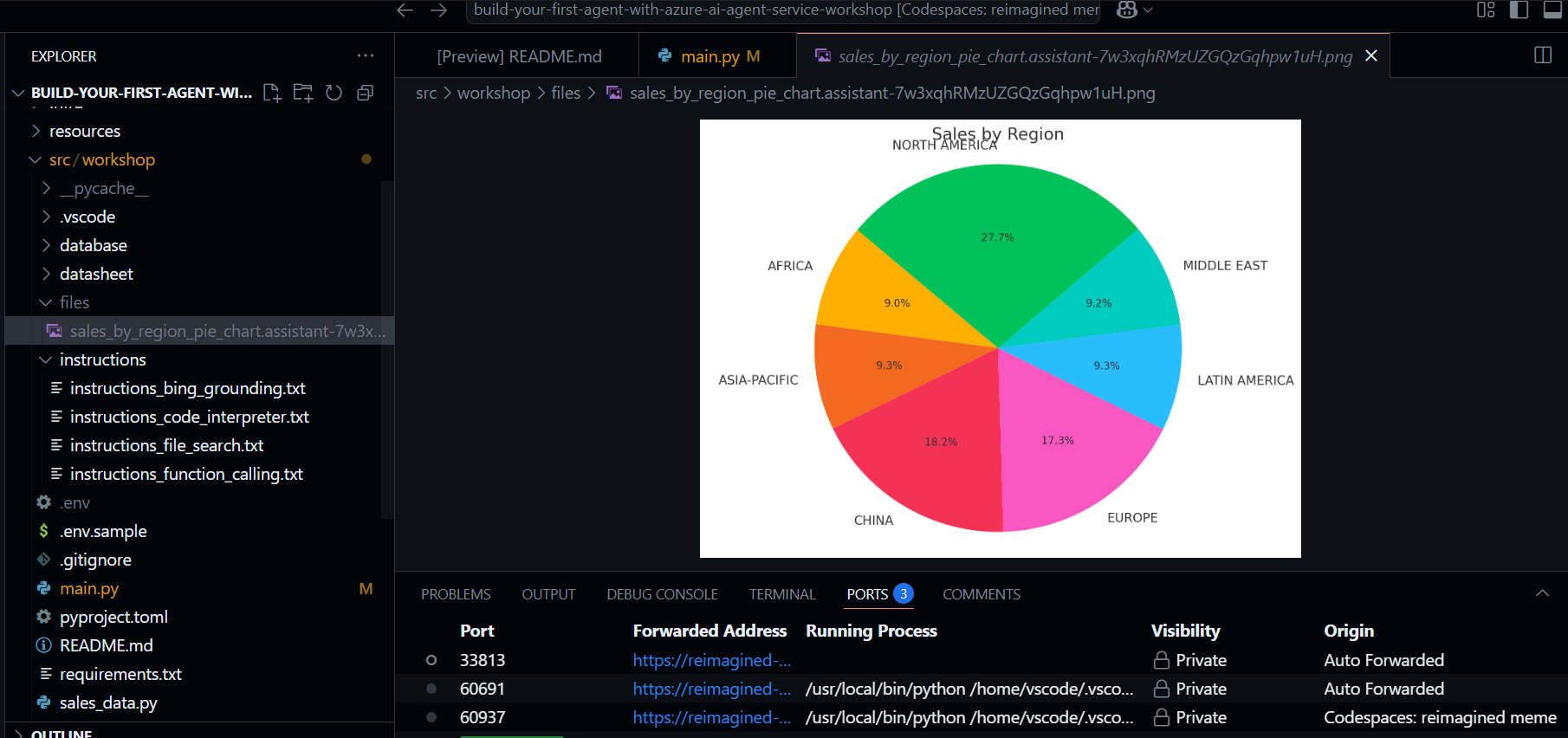Image resolution: width=1568 pixels, height=738 pixels.
Task: Collapse all folders in Explorer
Action: click(x=366, y=93)
